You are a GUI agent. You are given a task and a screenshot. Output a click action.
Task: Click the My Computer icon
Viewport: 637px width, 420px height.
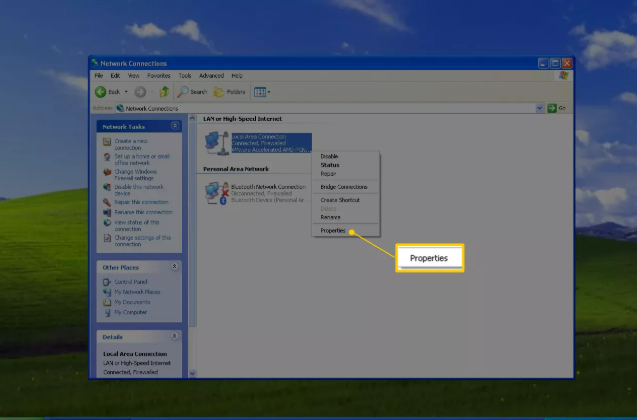107,312
